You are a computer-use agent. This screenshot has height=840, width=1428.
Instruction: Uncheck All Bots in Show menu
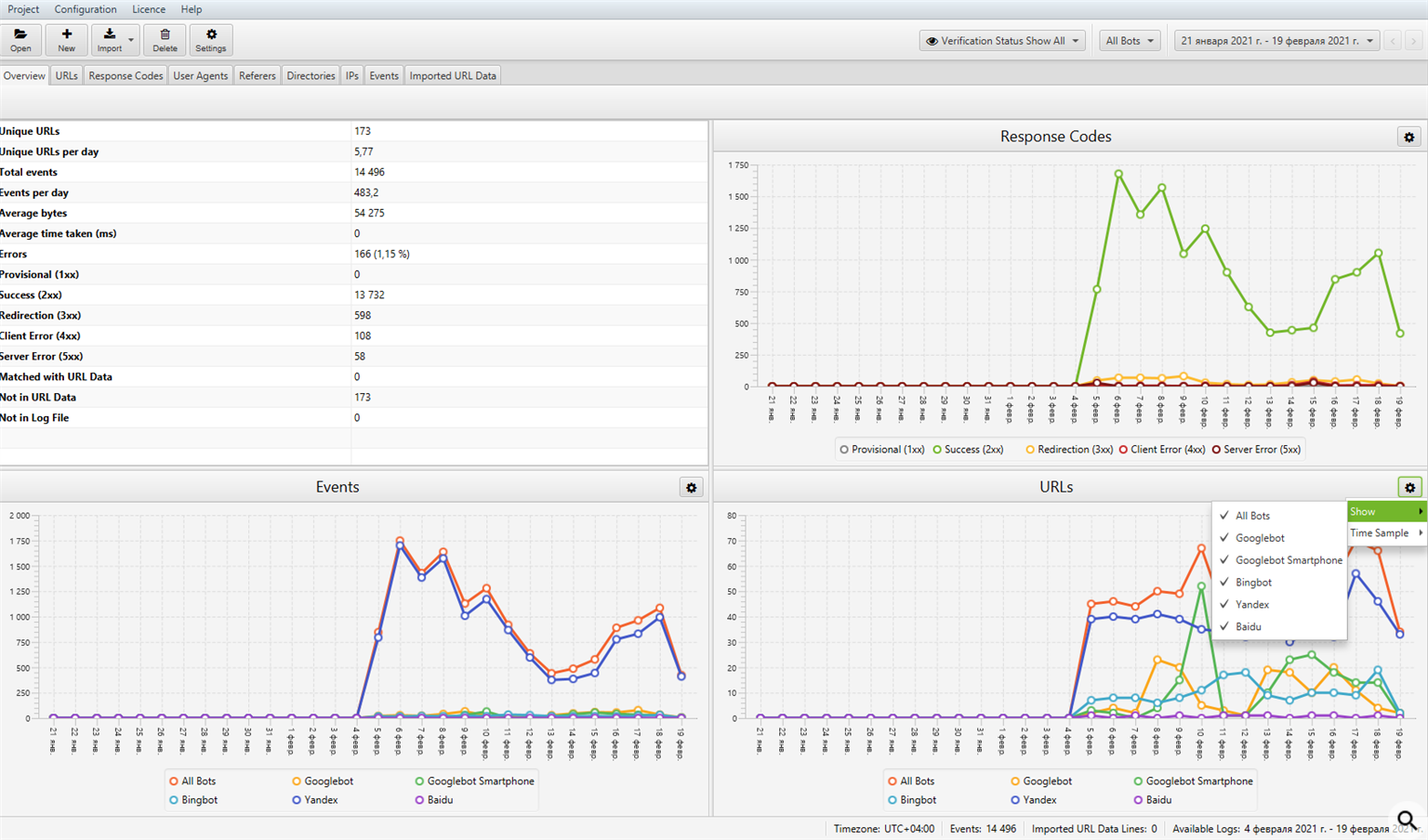pyautogui.click(x=1278, y=516)
